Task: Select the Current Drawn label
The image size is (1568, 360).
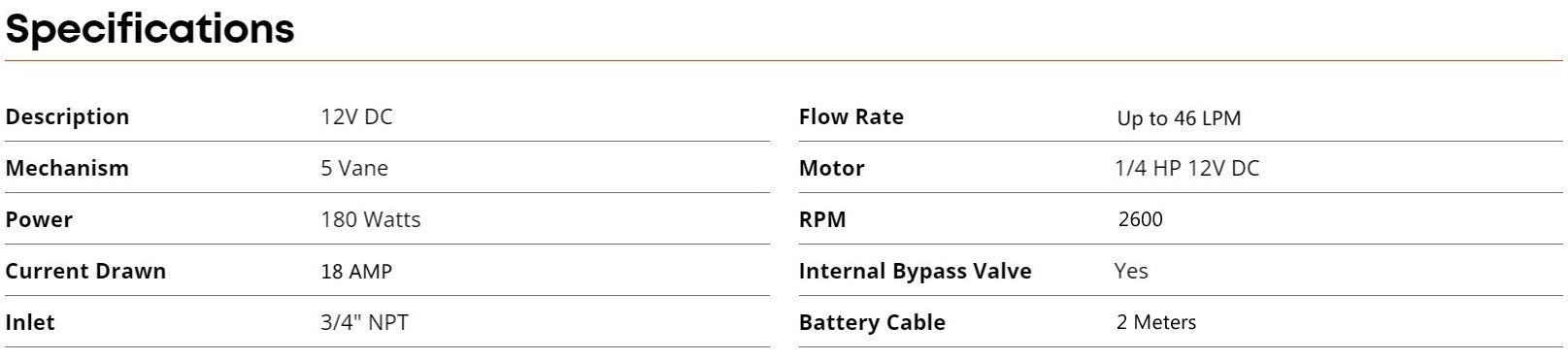Action: 85,271
